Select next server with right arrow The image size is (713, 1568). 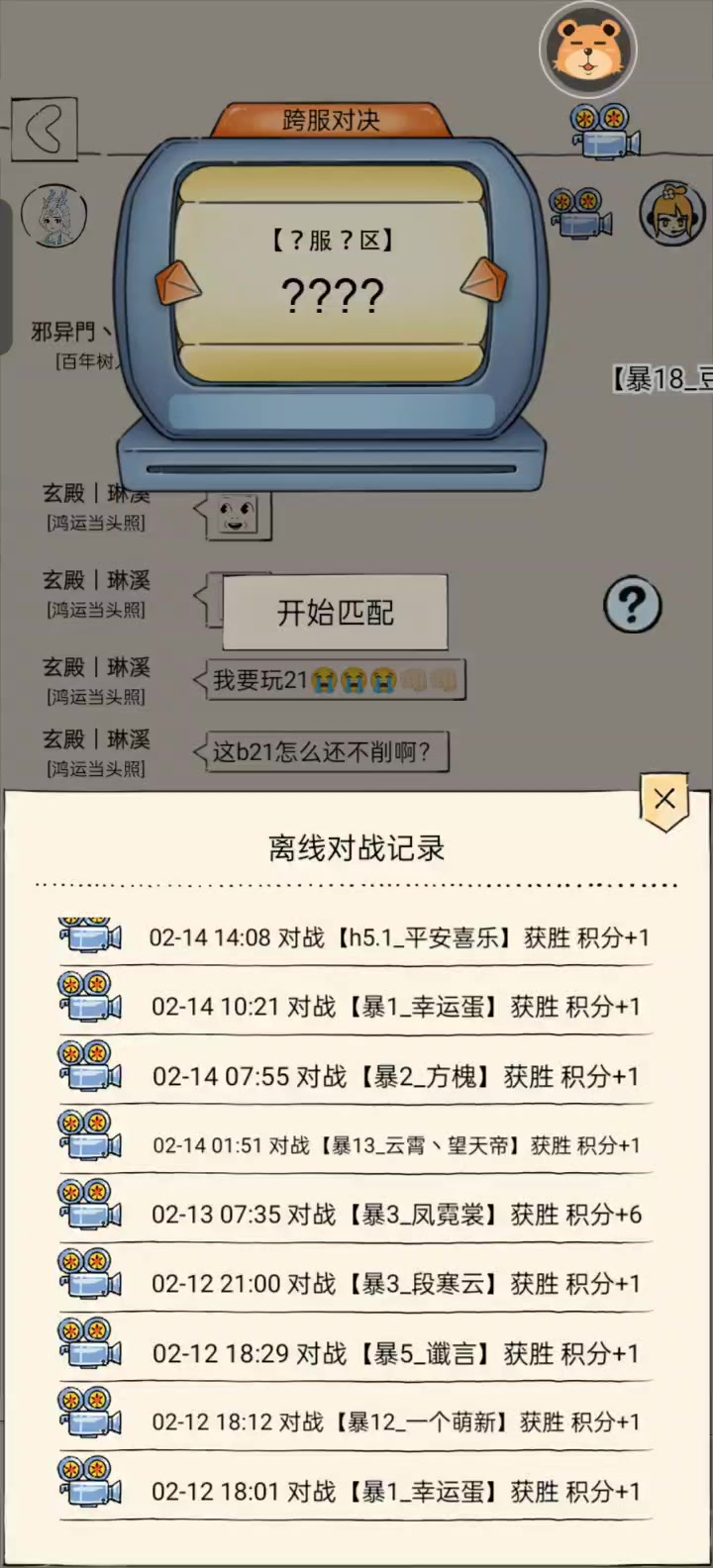click(484, 279)
